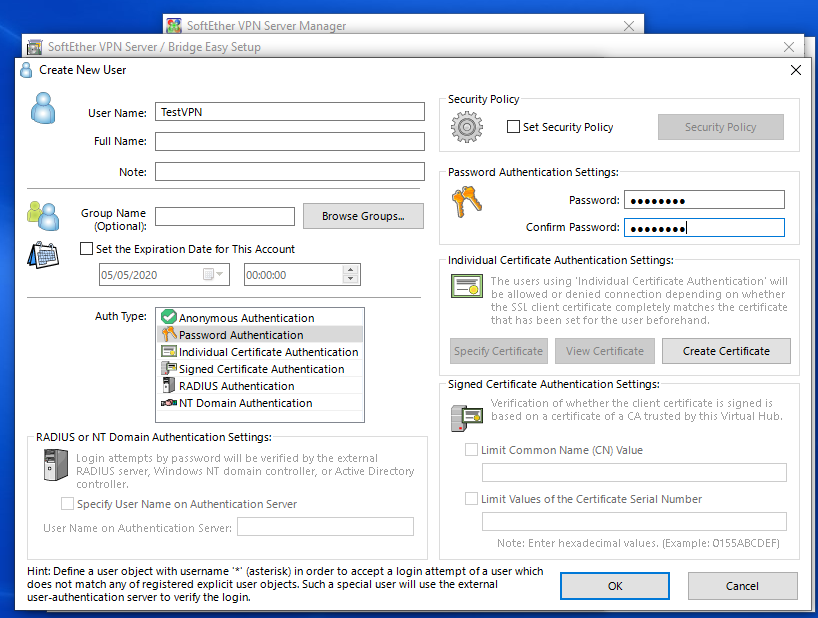Image resolution: width=818 pixels, height=618 pixels.
Task: Select RADIUS Authentication auth type
Action: (x=260, y=386)
